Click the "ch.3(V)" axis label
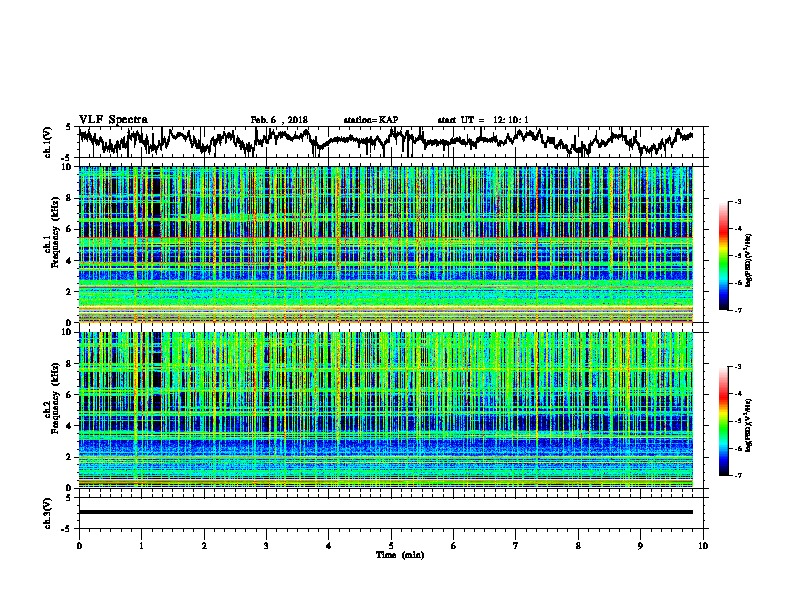The image size is (792, 612). click(47, 513)
